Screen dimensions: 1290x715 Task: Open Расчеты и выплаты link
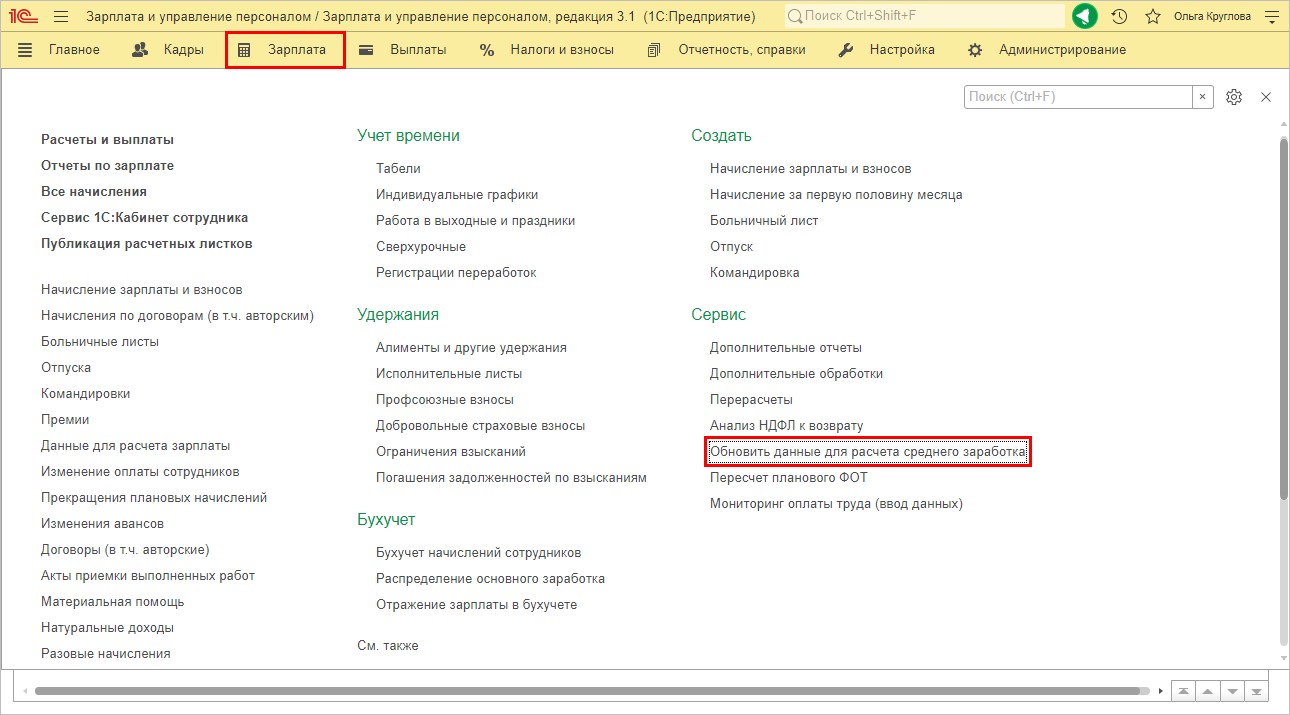click(107, 140)
